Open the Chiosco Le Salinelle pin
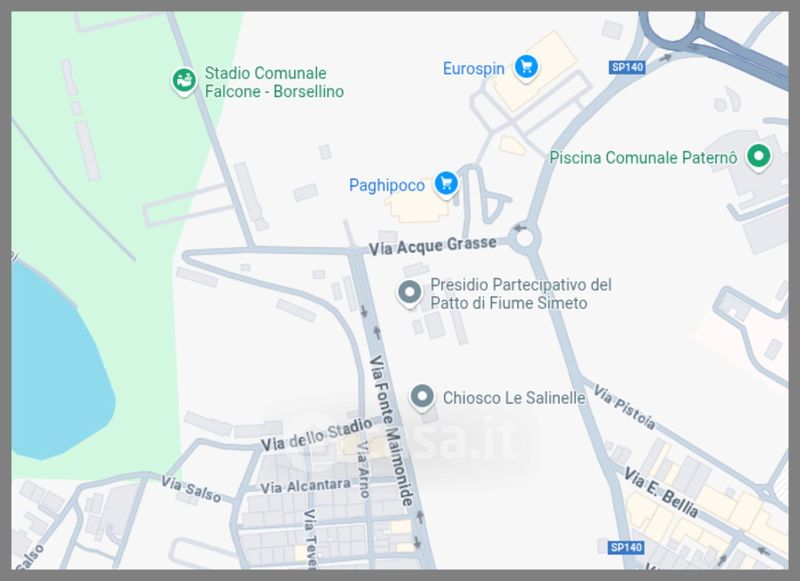The height and width of the screenshot is (581, 800). point(422,397)
